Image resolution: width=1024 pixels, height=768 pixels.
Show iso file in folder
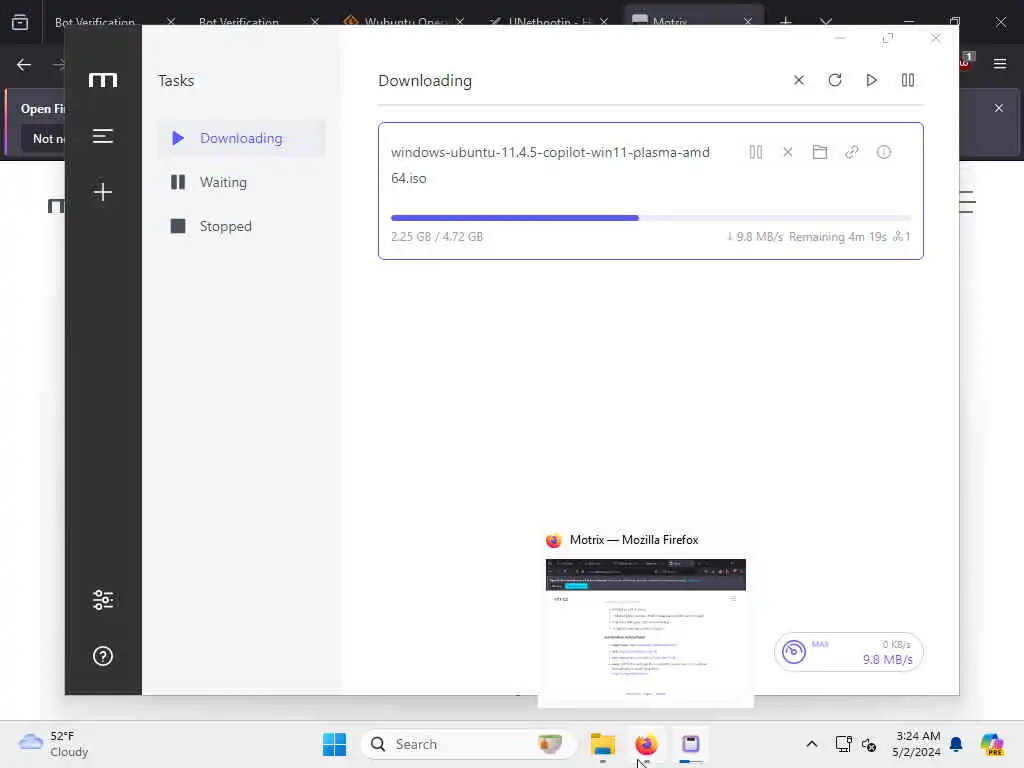tap(820, 152)
